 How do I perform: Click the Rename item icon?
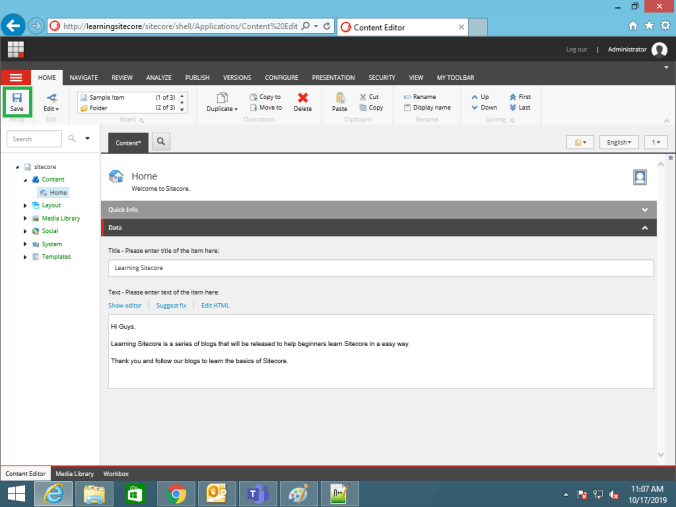tap(406, 97)
